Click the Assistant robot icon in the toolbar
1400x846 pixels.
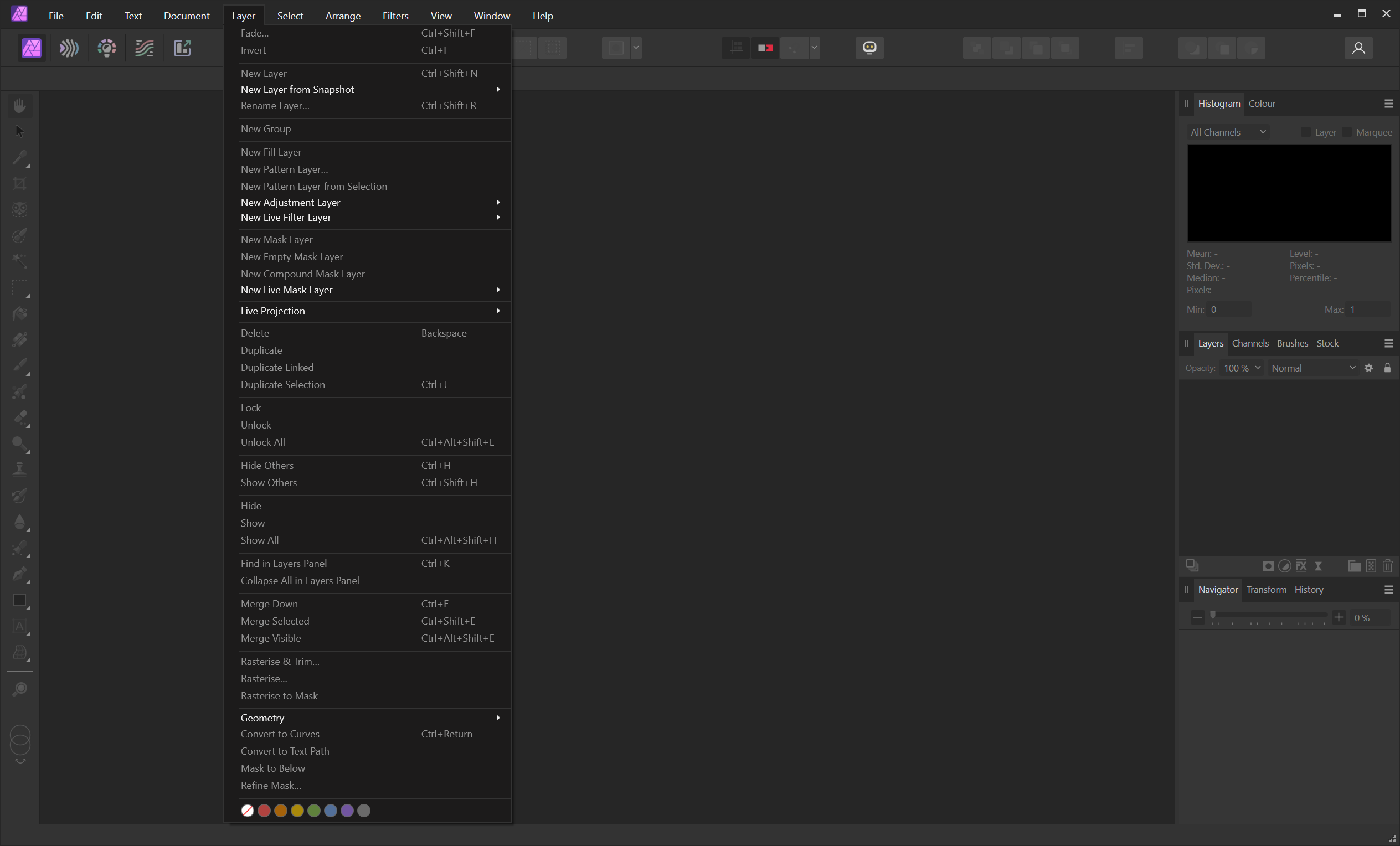point(869,48)
